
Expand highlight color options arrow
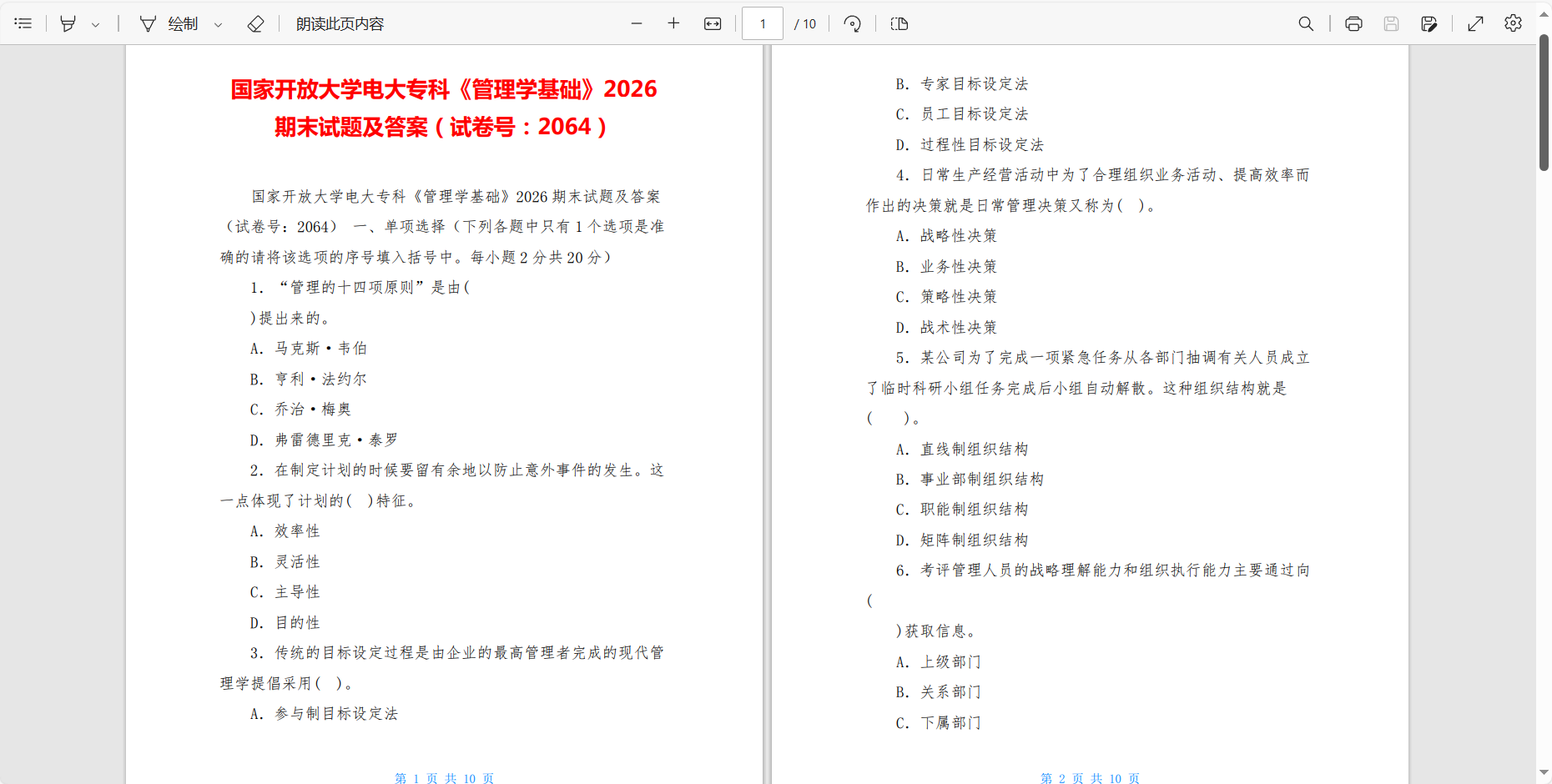(96, 24)
